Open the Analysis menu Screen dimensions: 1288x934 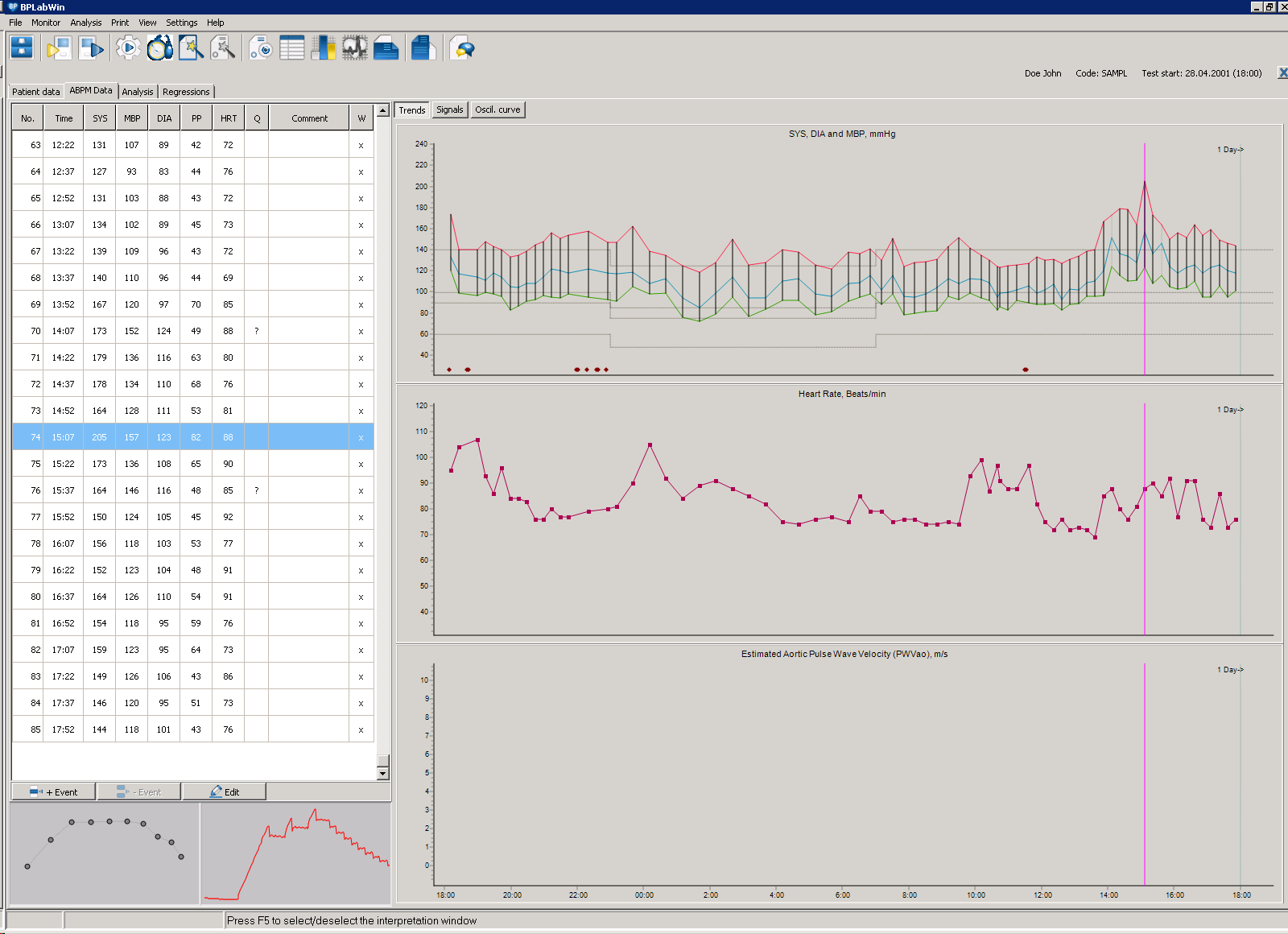pos(85,23)
